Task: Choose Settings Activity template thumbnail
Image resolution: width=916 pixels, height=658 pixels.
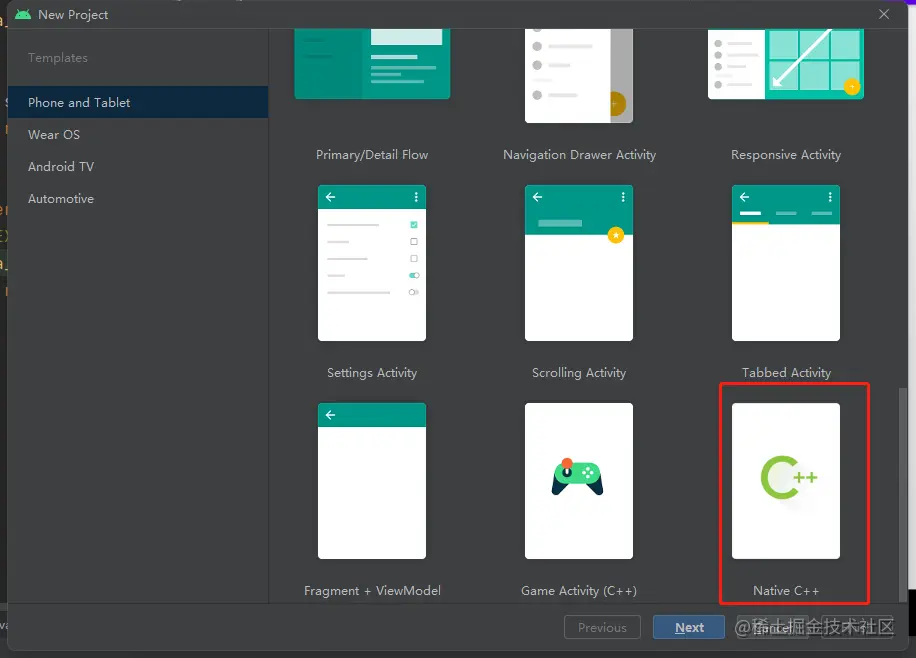Action: click(372, 263)
